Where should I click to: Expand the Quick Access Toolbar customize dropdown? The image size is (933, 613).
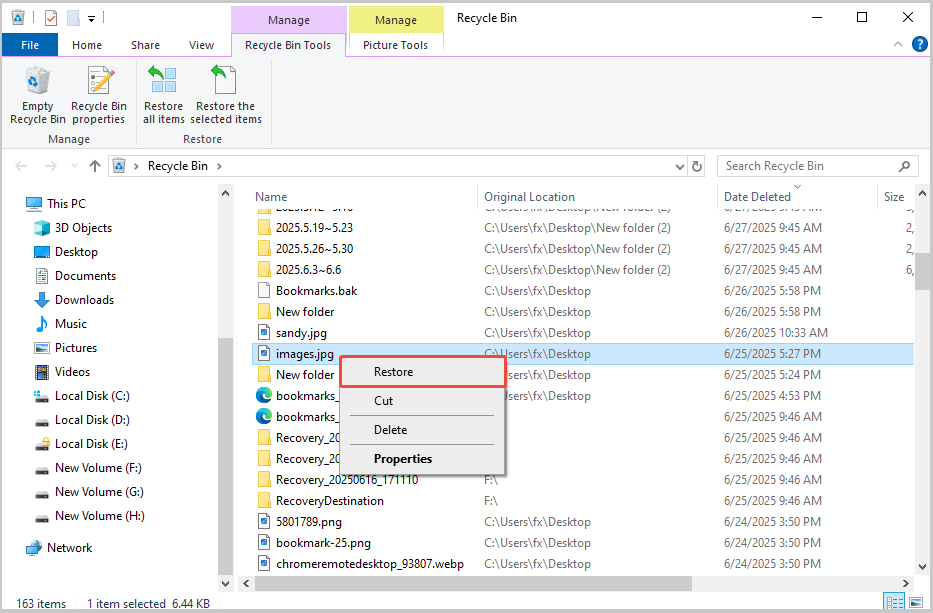click(x=92, y=18)
